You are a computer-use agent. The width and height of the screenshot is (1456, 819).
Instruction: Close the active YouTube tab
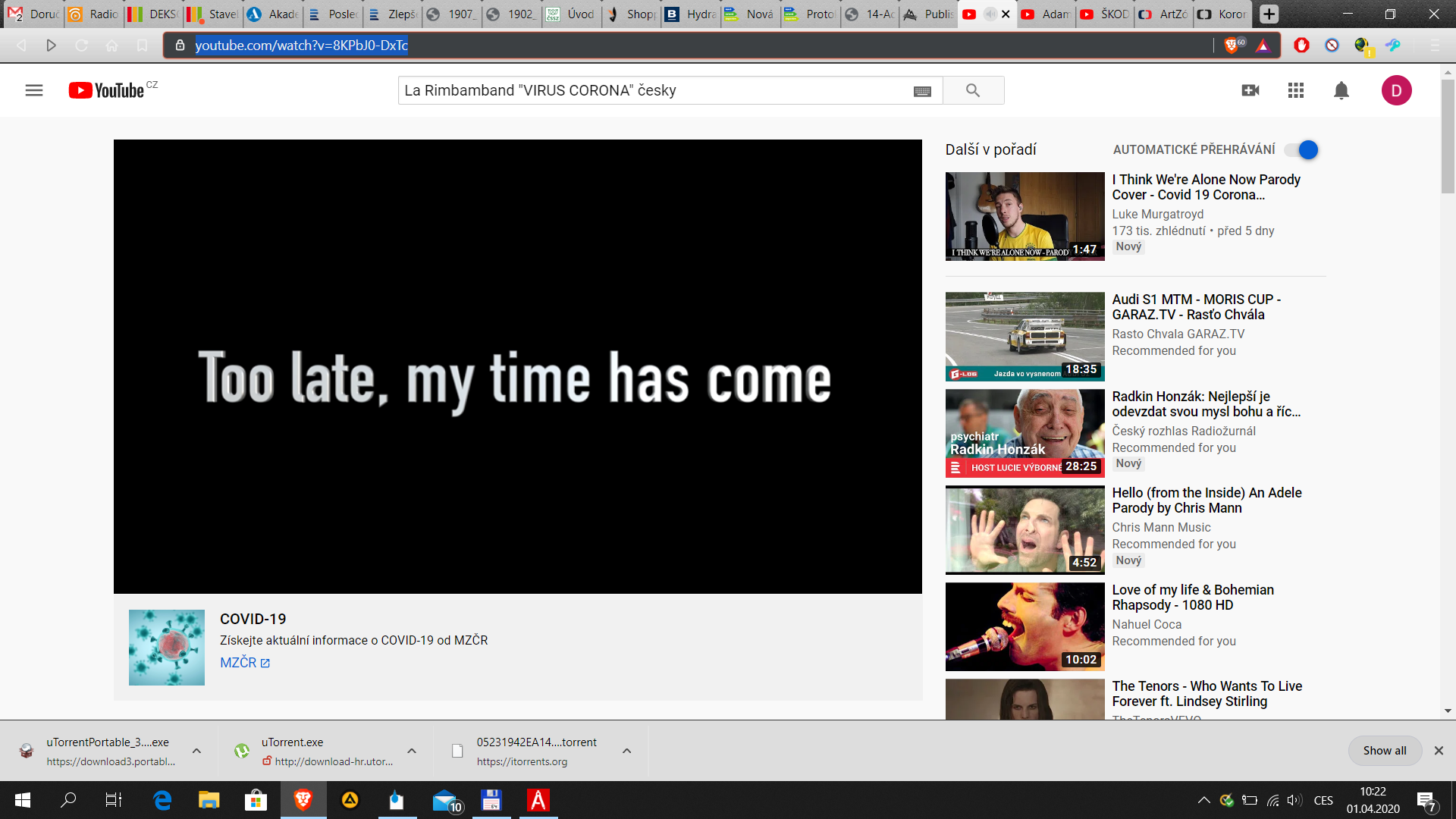[1006, 14]
